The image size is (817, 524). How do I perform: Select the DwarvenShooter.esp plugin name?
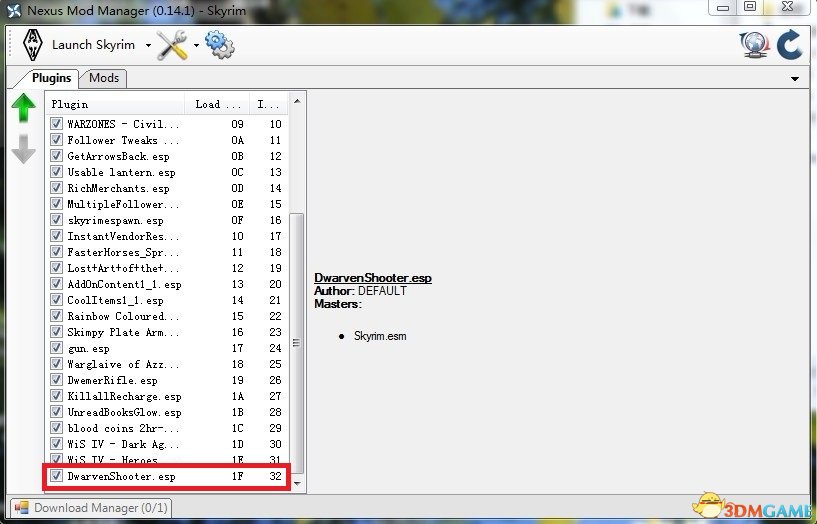click(121, 476)
